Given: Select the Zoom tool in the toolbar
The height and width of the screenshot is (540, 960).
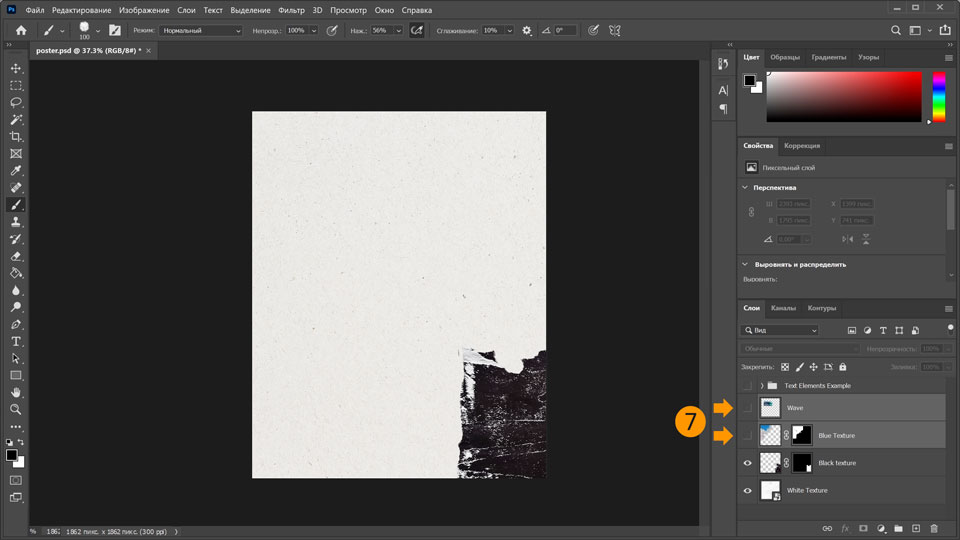Looking at the screenshot, I should pyautogui.click(x=16, y=409).
